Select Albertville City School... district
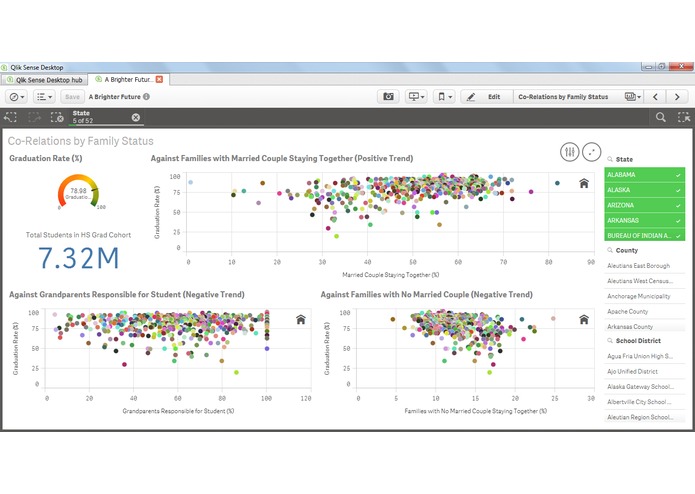Viewport: 695px width, 494px height. point(644,402)
